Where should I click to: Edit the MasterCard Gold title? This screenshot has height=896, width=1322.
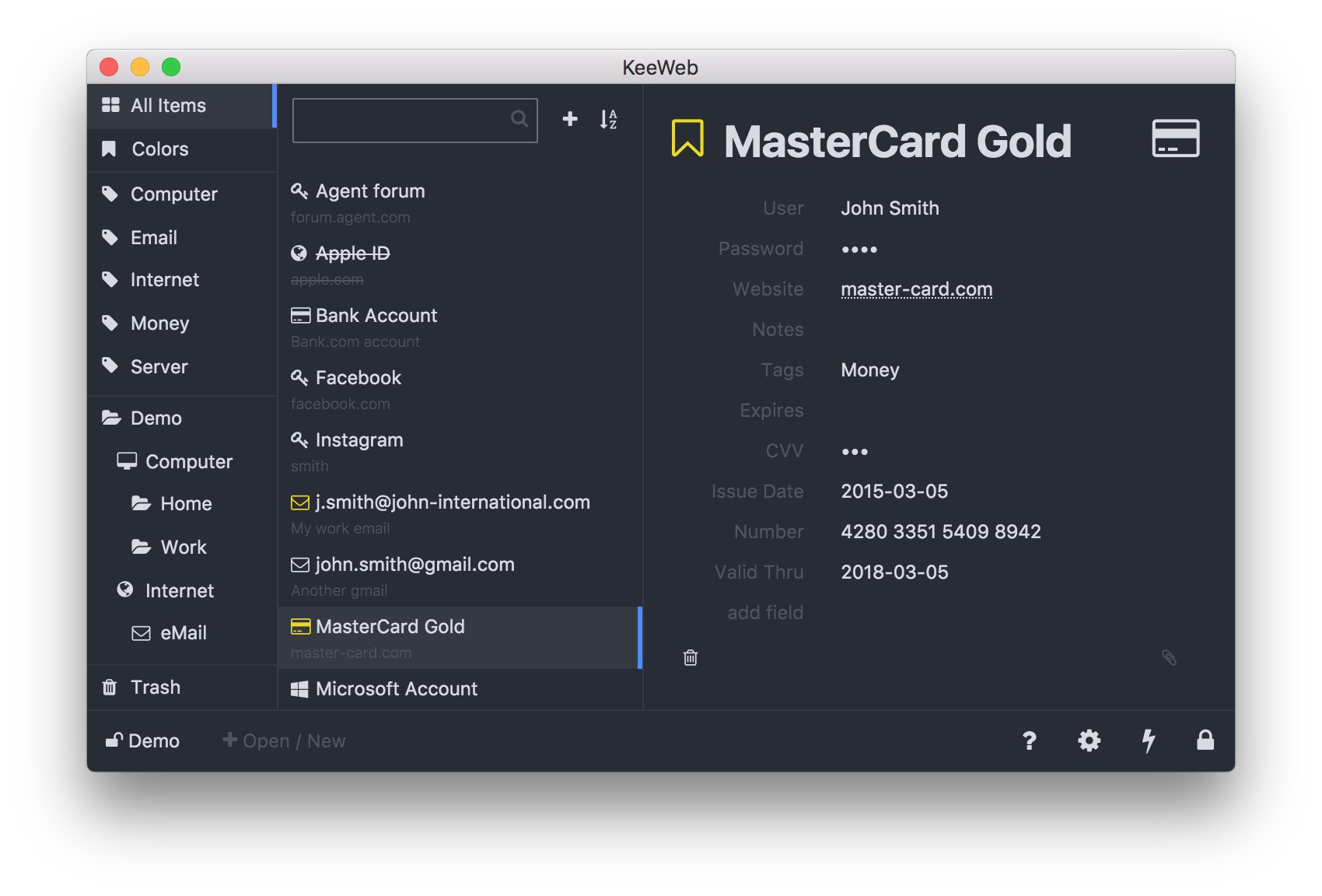897,141
